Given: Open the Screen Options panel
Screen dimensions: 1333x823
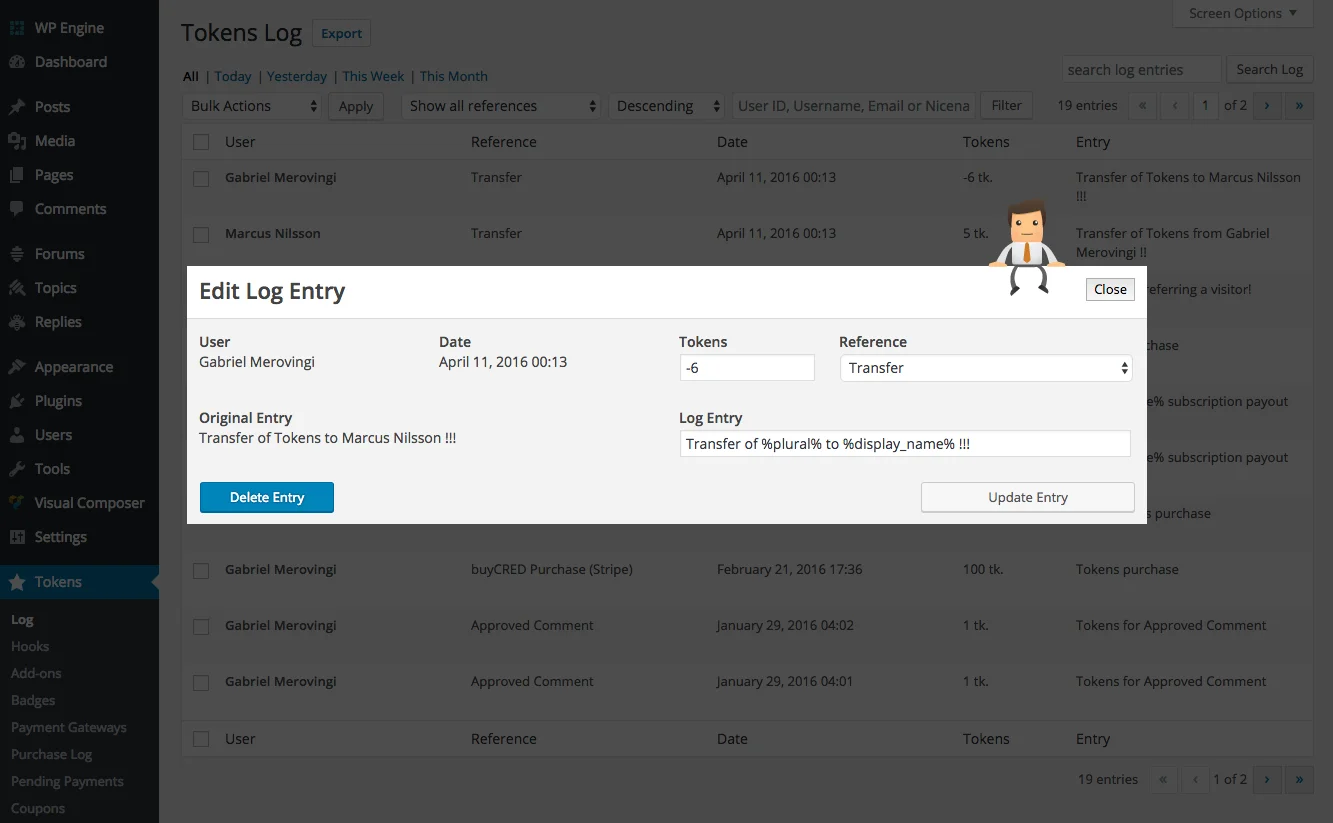Looking at the screenshot, I should [1241, 13].
